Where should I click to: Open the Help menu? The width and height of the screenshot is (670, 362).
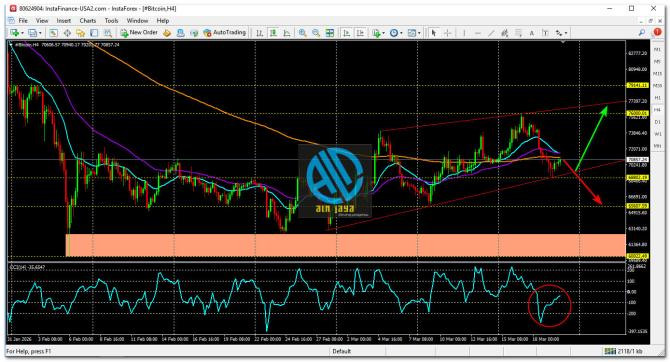(163, 21)
